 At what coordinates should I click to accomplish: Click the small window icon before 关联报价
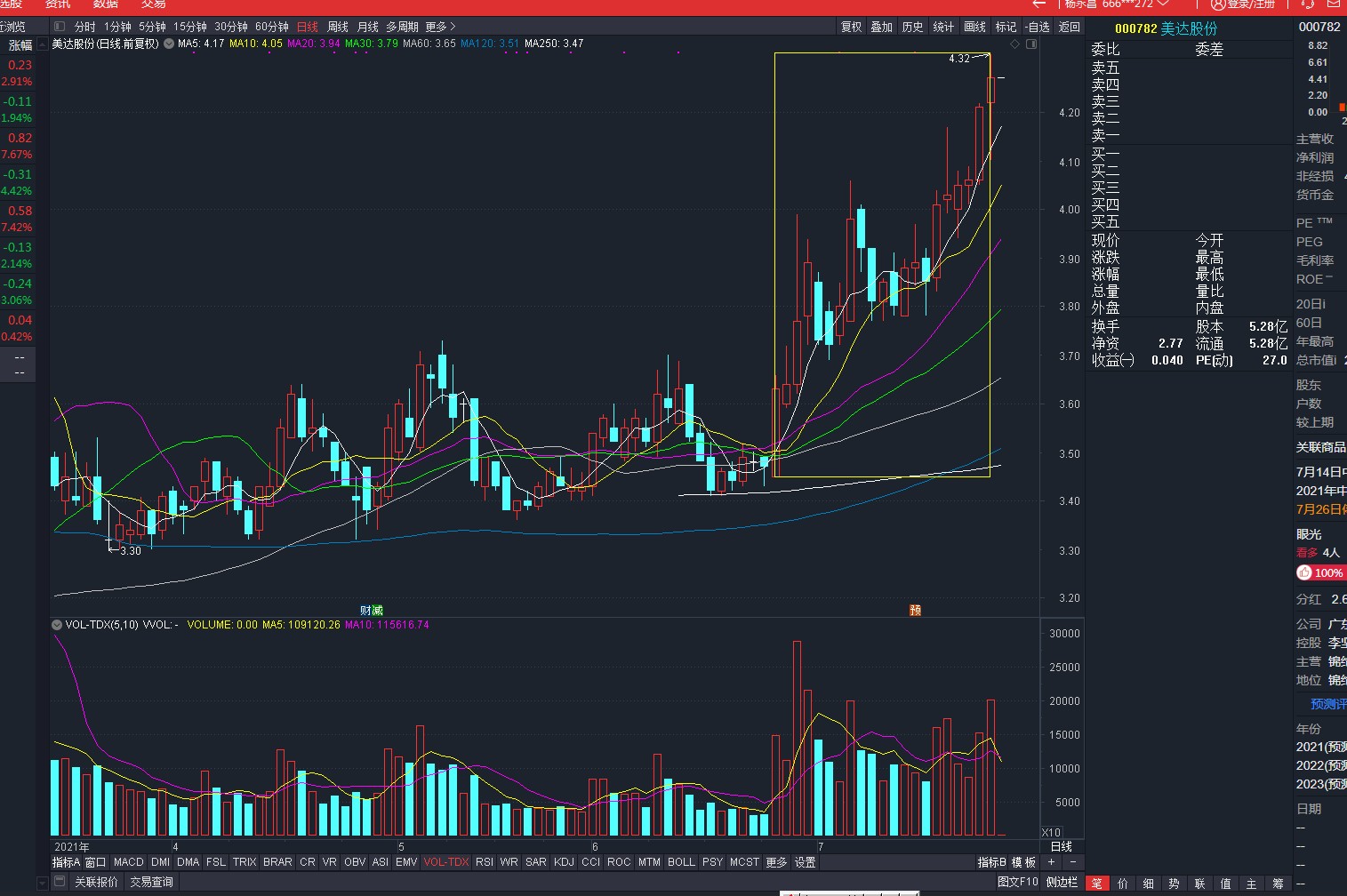pyautogui.click(x=60, y=882)
